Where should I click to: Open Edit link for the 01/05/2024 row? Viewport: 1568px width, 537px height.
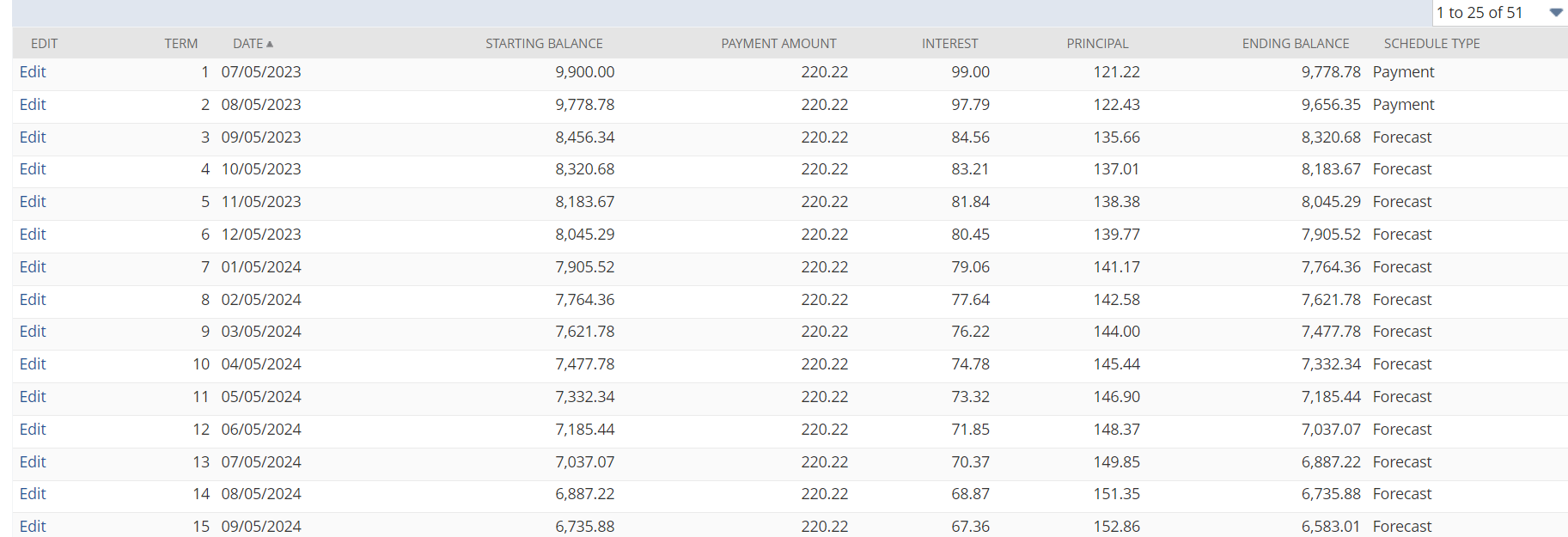(x=33, y=267)
